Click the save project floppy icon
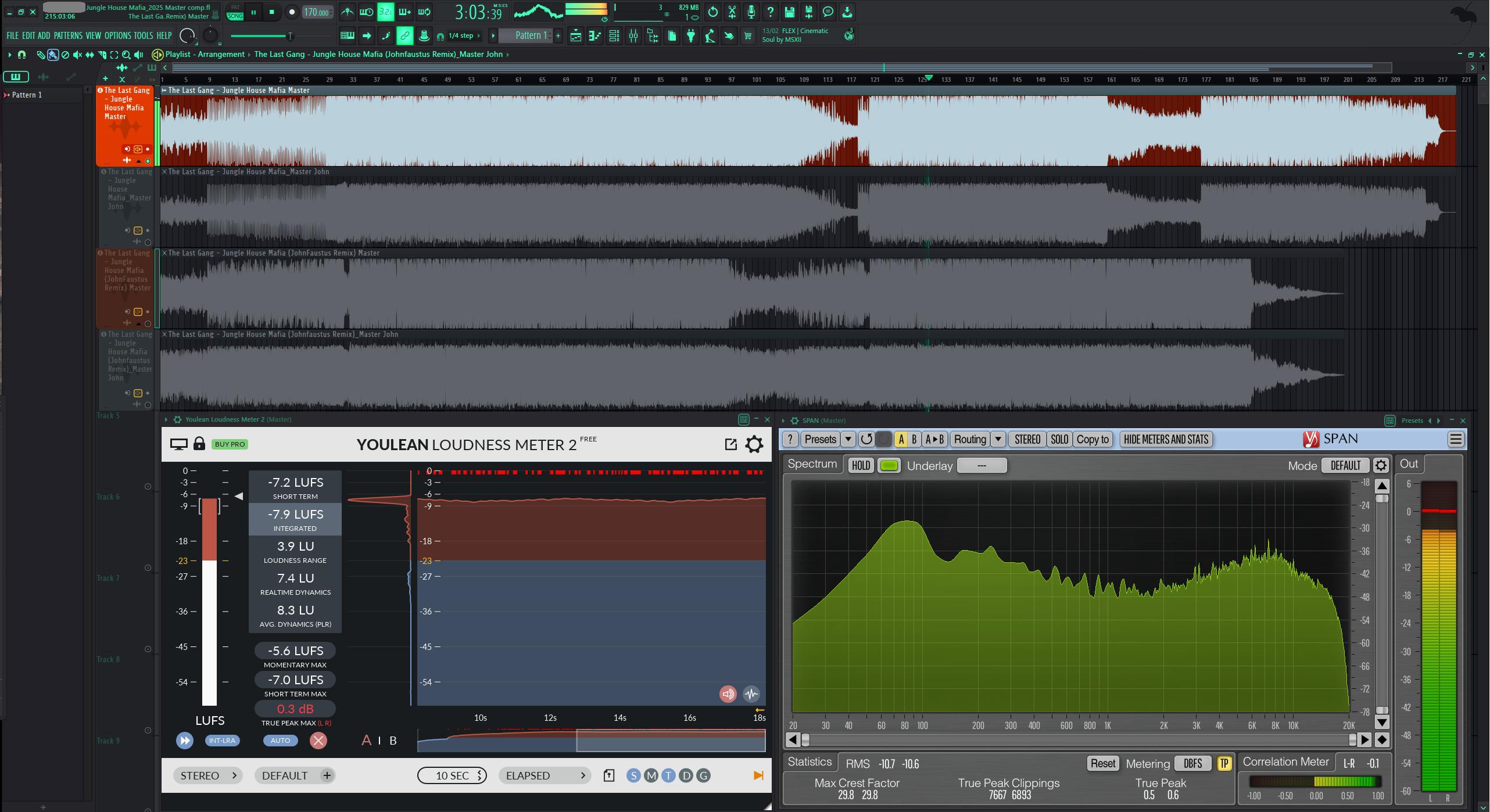The height and width of the screenshot is (812, 1490). 789,12
